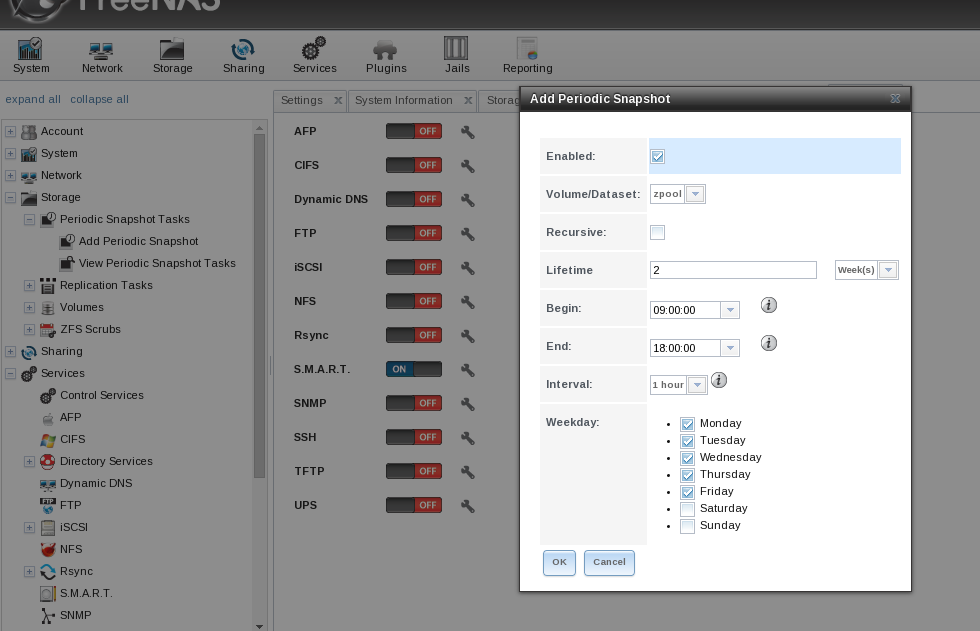
Task: Open the System toolbar icon
Action: click(x=31, y=56)
